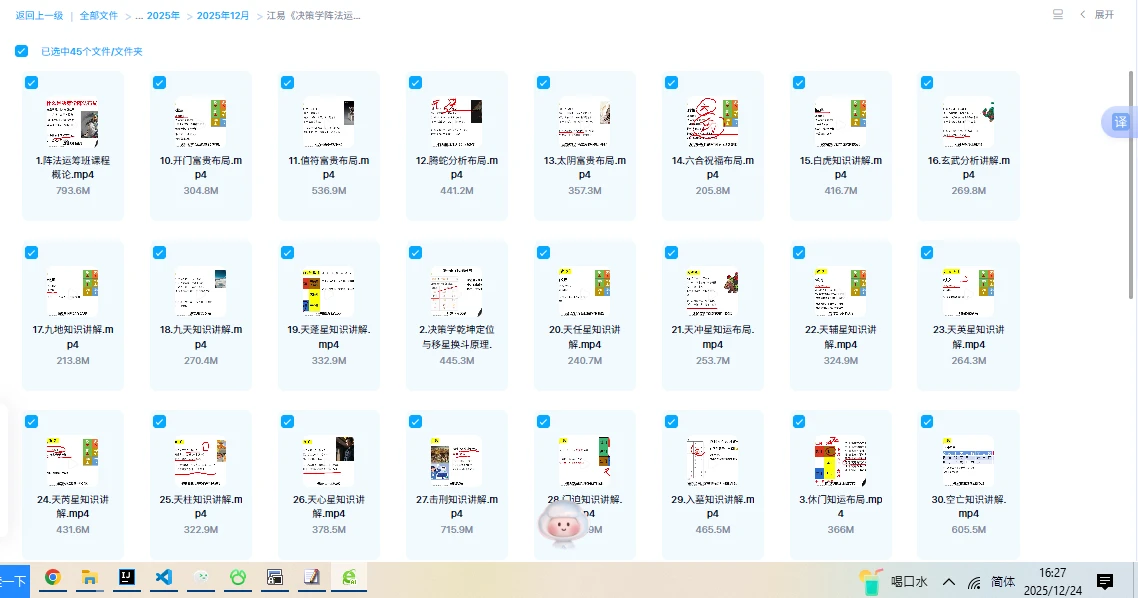Uncheck the select-all 45 files checkbox
1138x598 pixels.
tap(22, 51)
